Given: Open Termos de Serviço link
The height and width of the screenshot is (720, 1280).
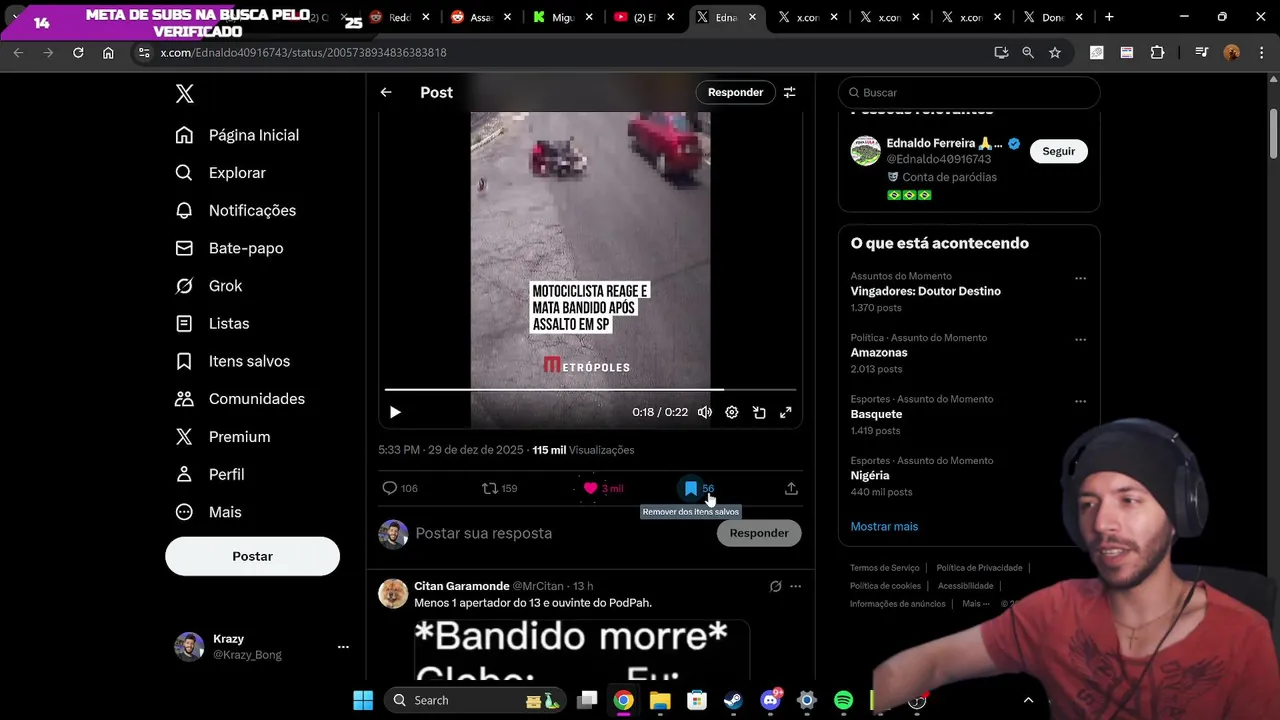Looking at the screenshot, I should (x=884, y=568).
